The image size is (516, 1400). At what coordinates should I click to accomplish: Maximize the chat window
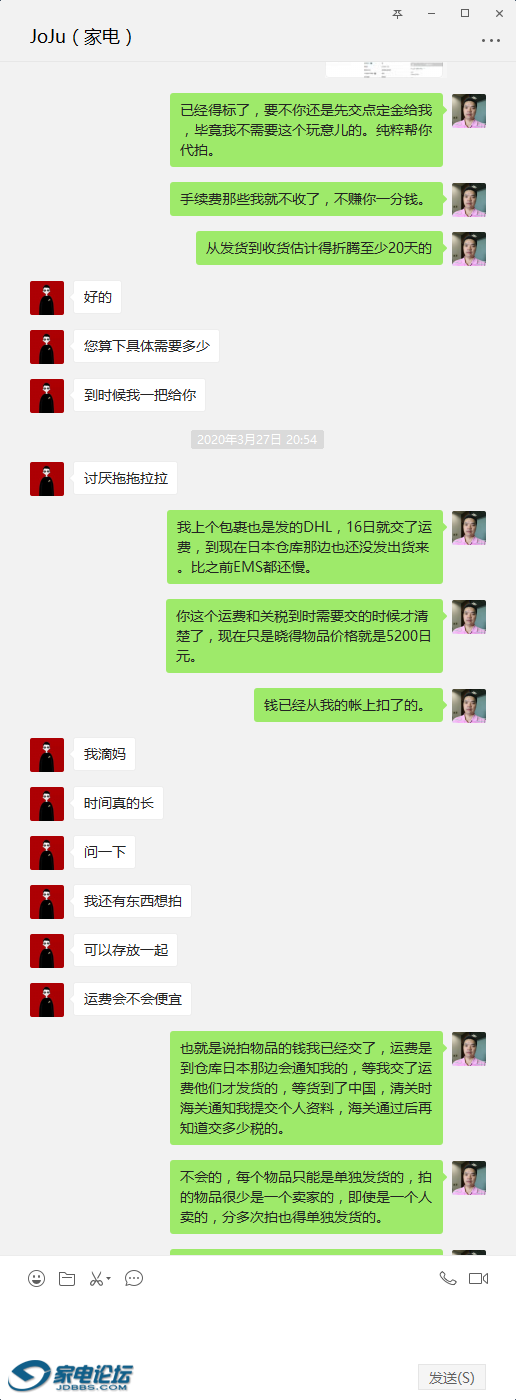[x=465, y=13]
